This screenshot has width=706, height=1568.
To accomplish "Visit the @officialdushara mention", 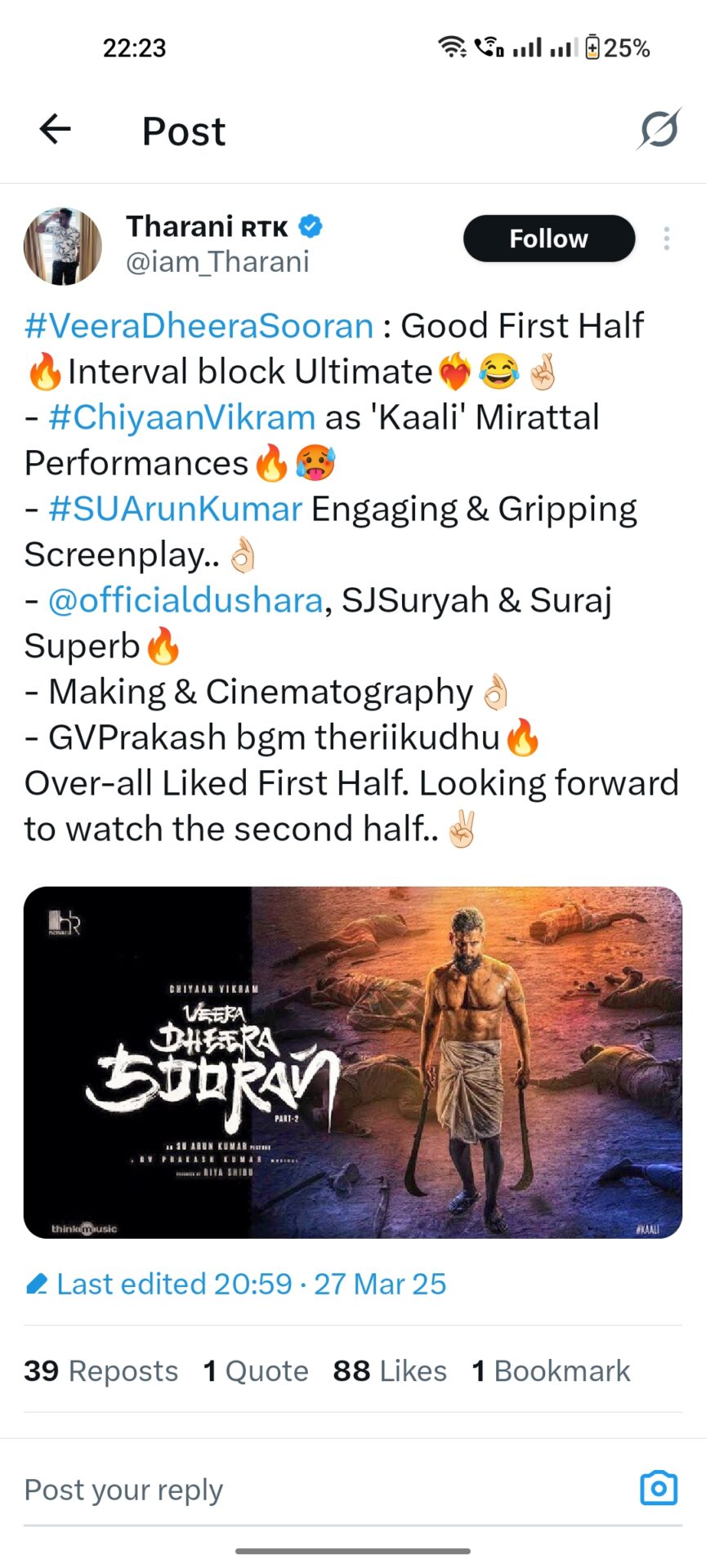I will click(185, 600).
